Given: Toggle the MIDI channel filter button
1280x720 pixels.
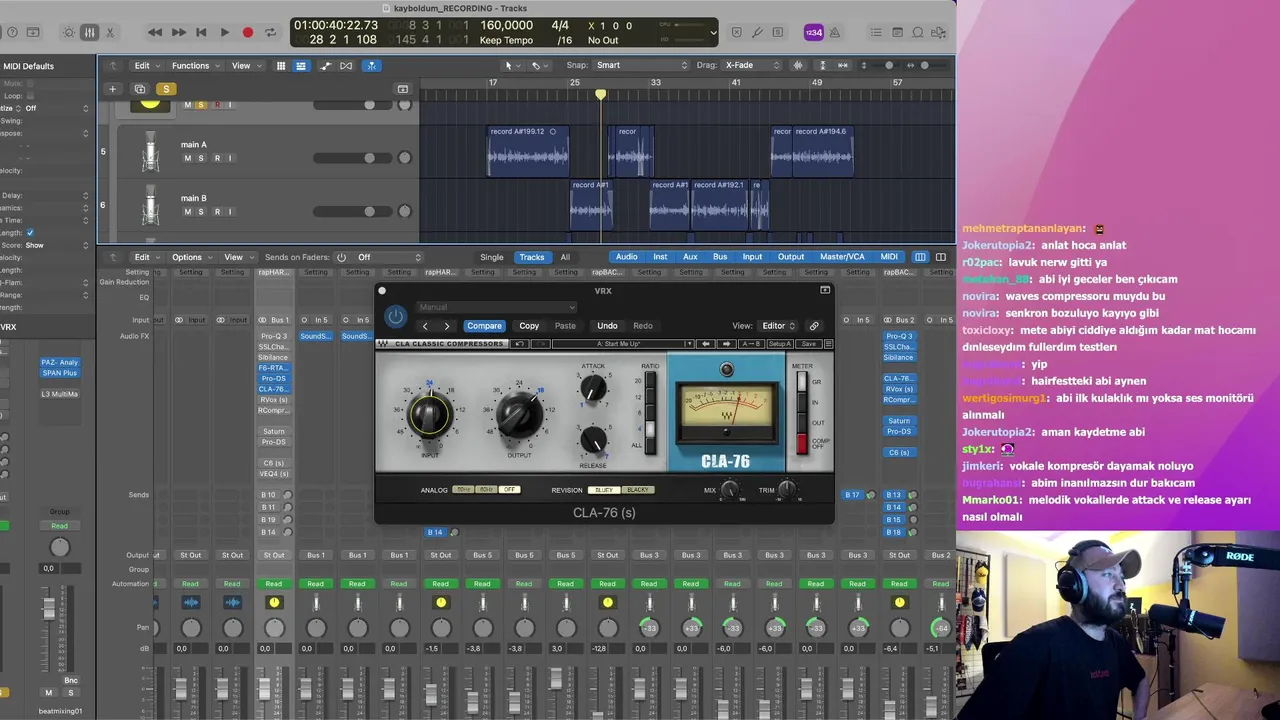Looking at the screenshot, I should pyautogui.click(x=889, y=257).
